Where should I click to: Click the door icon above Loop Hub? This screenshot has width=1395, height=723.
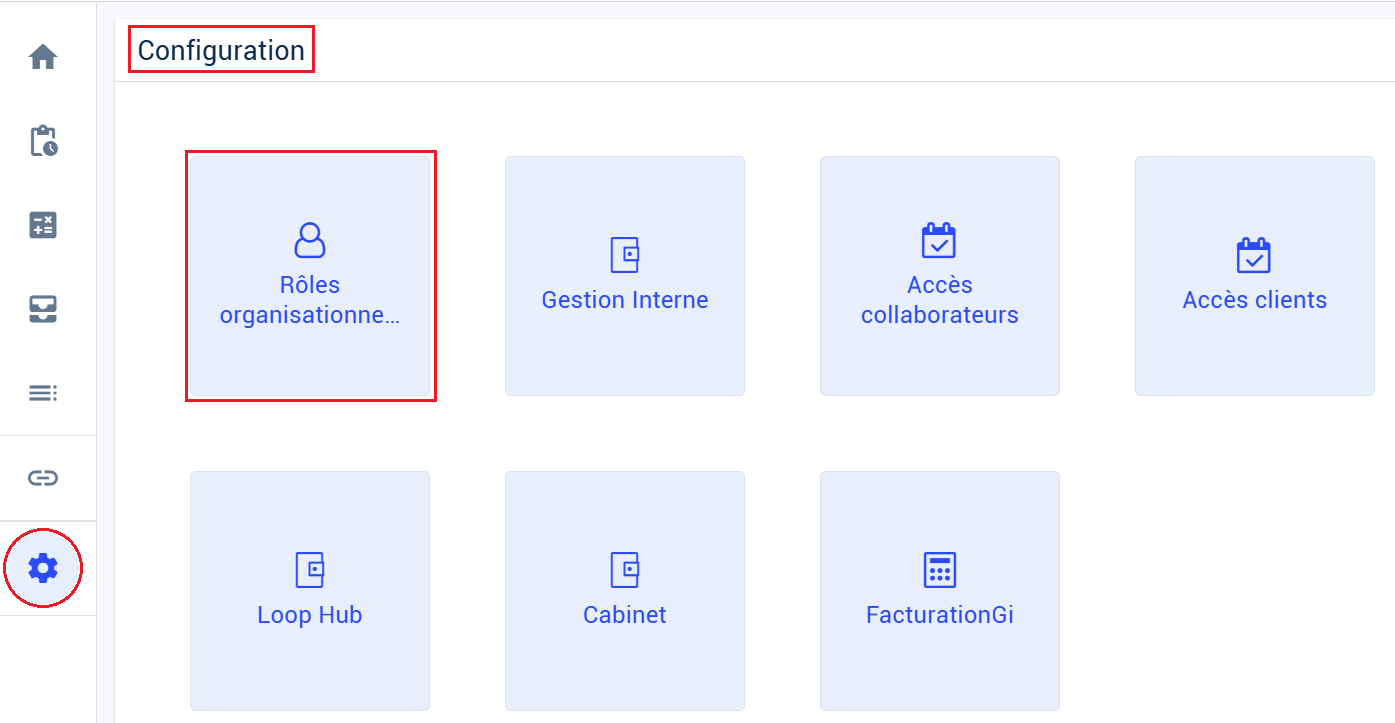(310, 570)
